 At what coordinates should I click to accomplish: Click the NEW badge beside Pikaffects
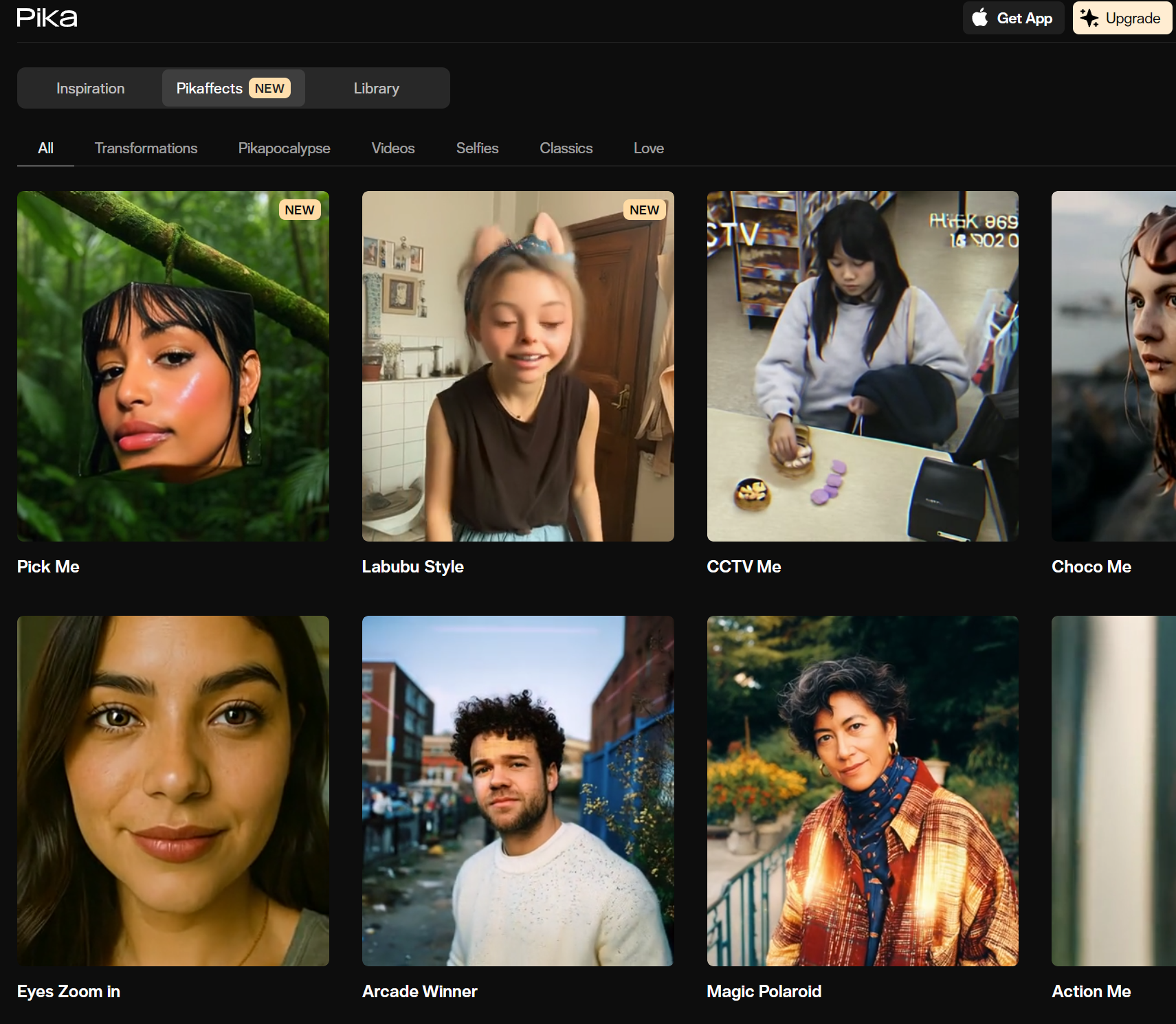point(269,88)
